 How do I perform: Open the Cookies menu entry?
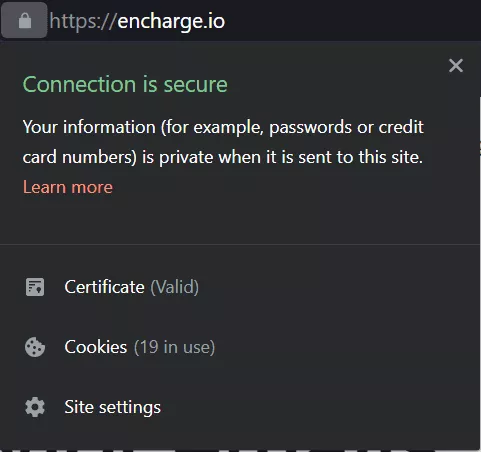point(240,347)
